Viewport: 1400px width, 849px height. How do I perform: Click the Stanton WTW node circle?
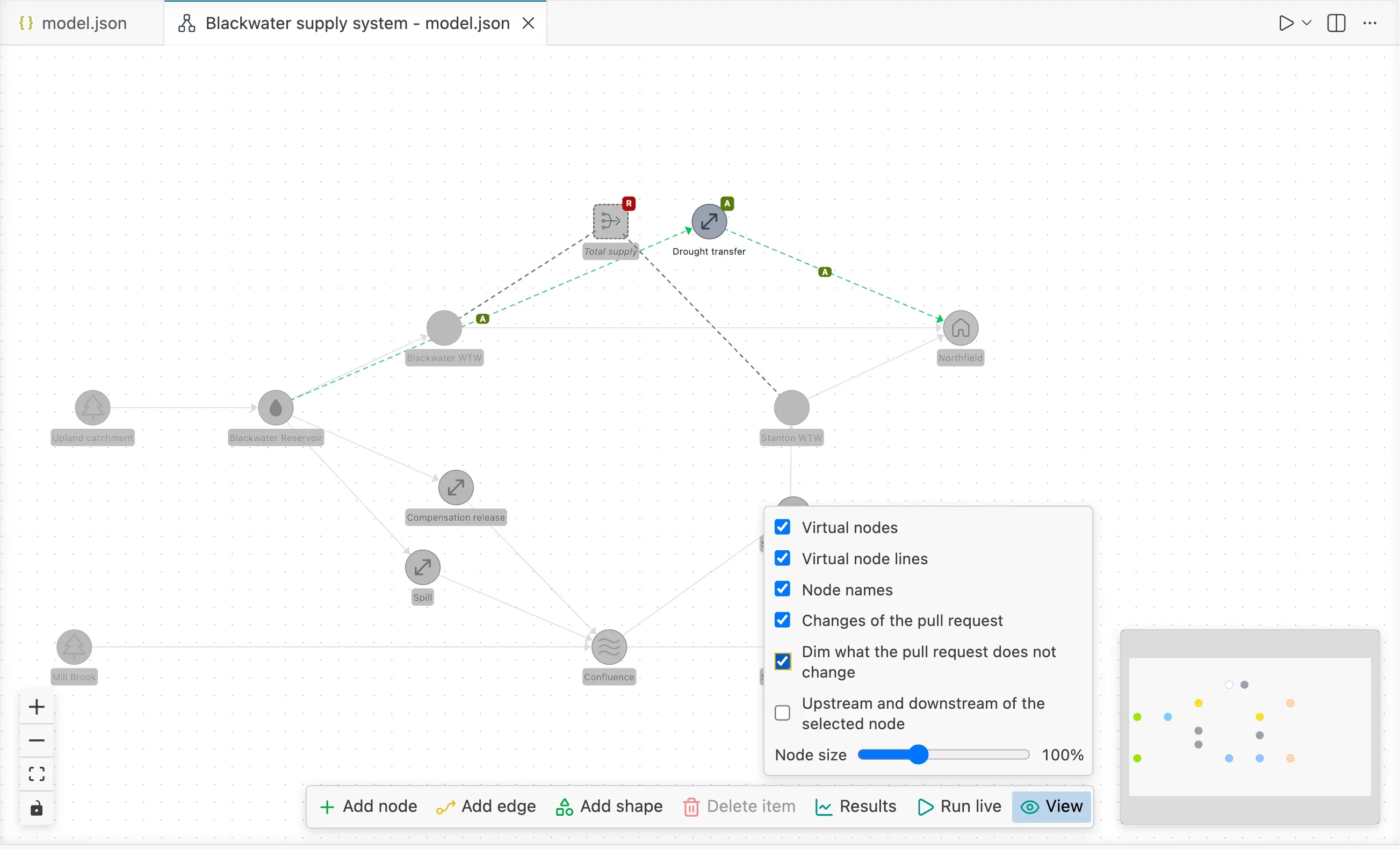coord(791,407)
